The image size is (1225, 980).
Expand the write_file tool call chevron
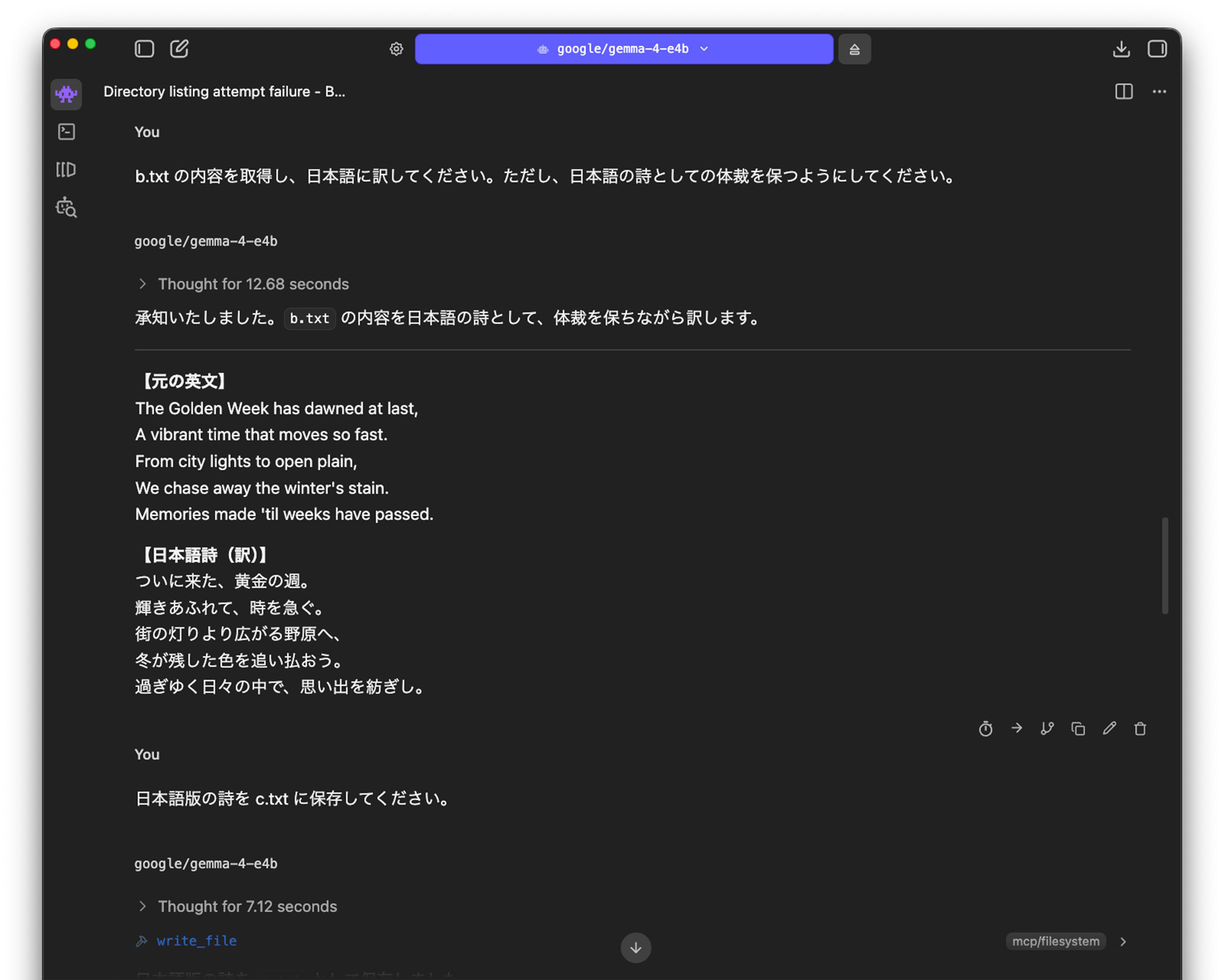(1123, 941)
